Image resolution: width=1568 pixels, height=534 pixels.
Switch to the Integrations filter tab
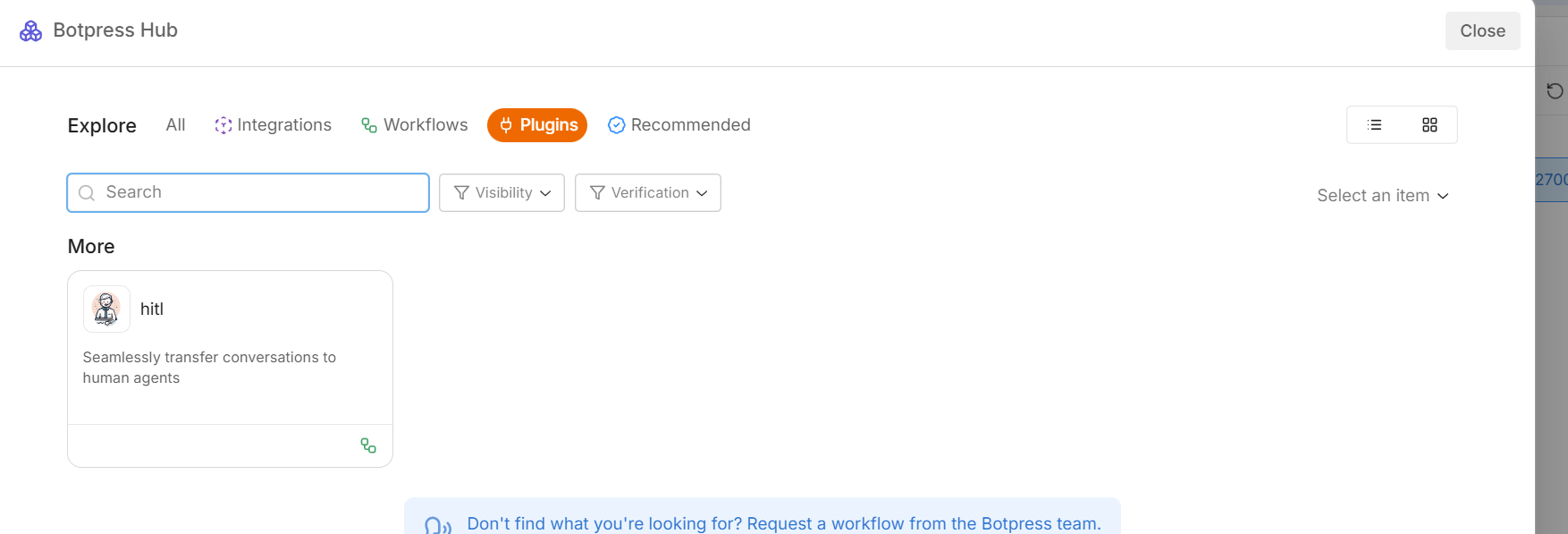point(273,125)
